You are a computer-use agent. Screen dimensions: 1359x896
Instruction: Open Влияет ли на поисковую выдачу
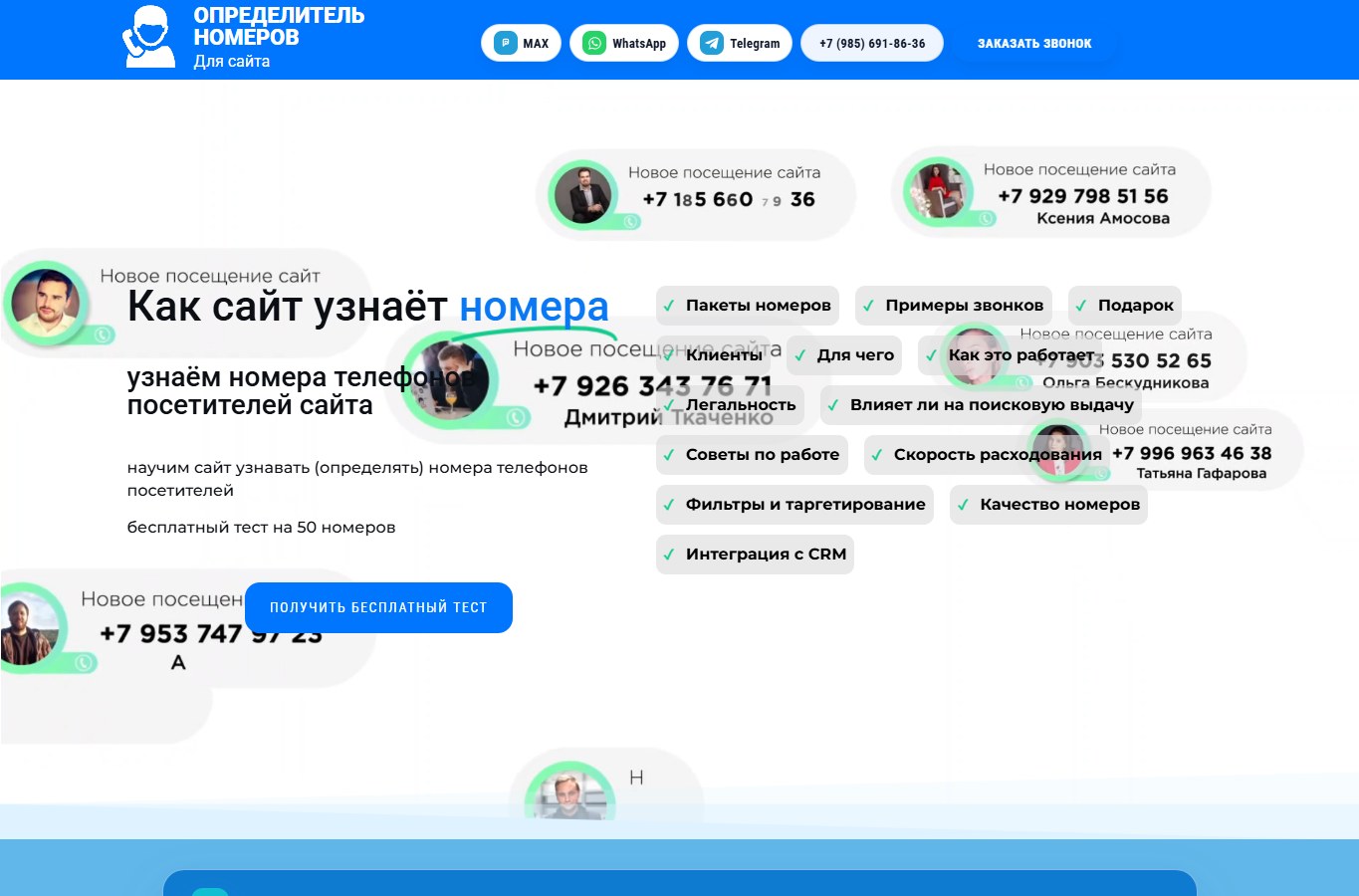(x=981, y=405)
